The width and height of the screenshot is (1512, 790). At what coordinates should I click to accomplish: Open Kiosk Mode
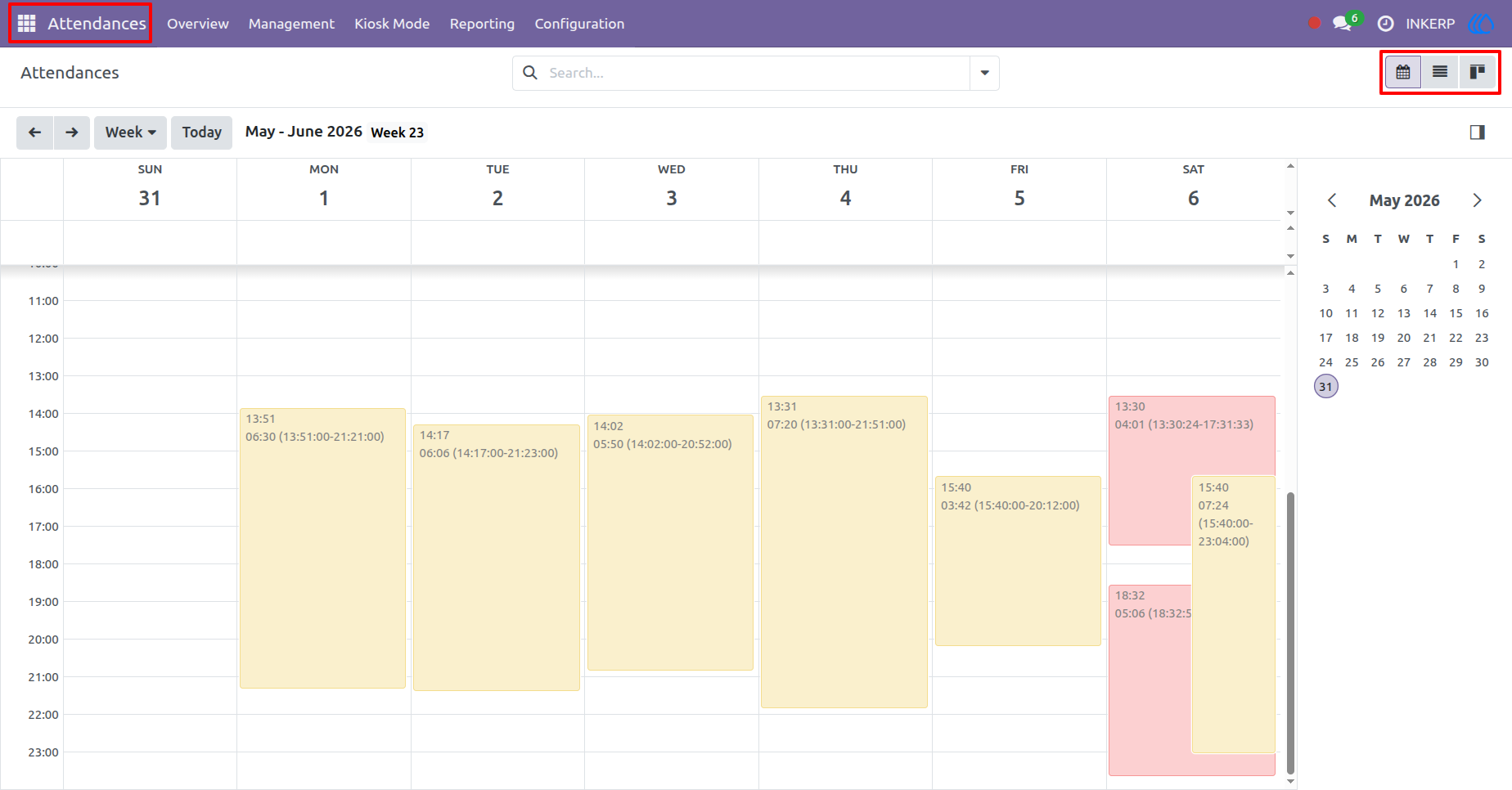click(x=392, y=24)
